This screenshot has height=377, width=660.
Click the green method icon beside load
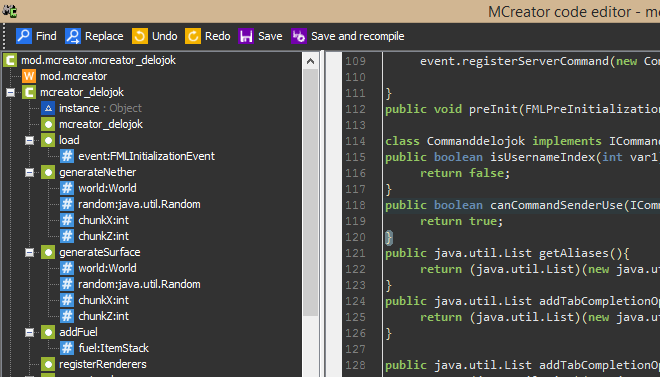(x=48, y=140)
